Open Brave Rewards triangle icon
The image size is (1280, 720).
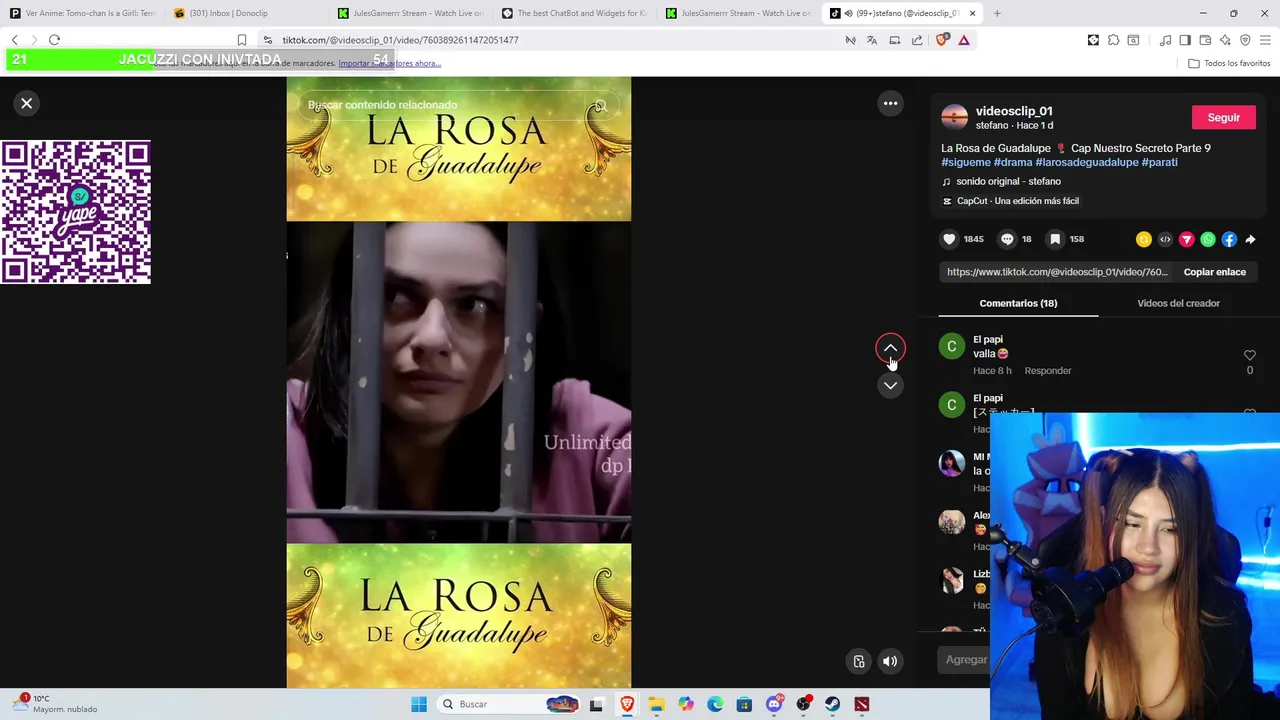click(964, 40)
